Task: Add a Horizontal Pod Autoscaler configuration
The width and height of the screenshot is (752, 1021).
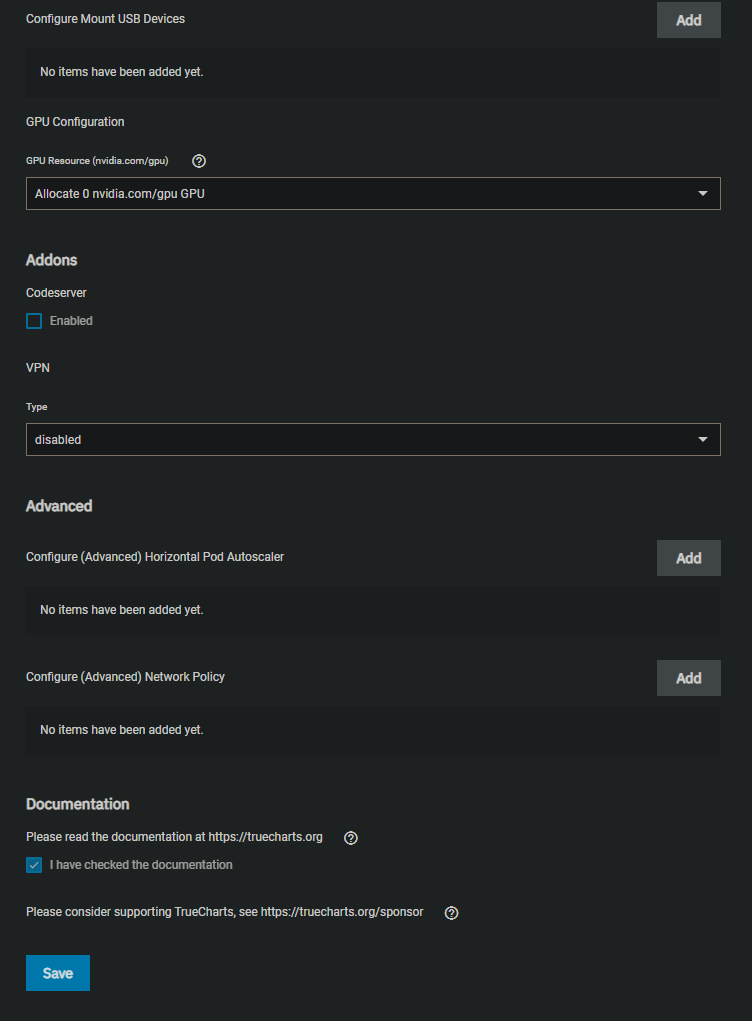Action: (x=688, y=558)
